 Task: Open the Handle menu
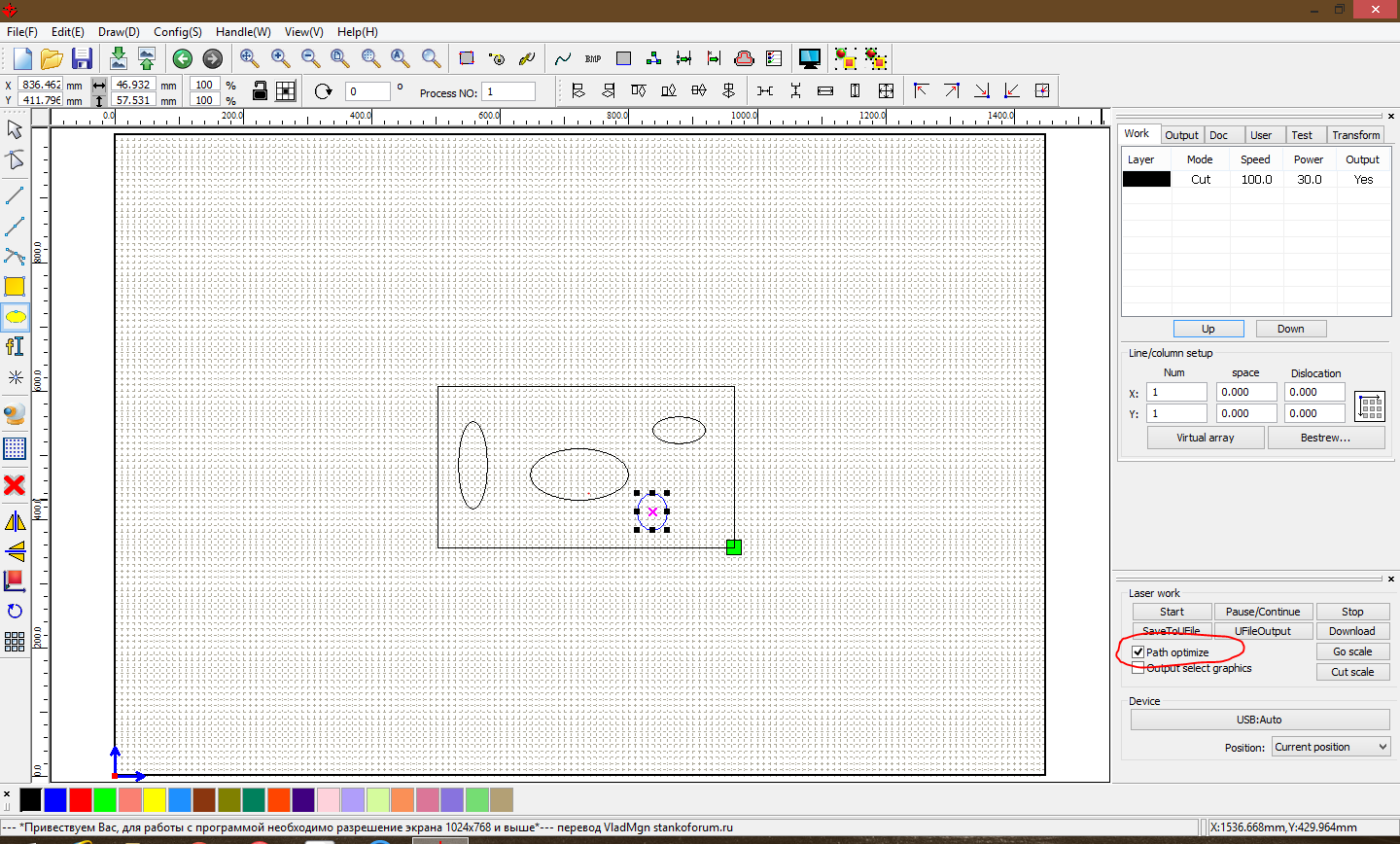tap(243, 32)
